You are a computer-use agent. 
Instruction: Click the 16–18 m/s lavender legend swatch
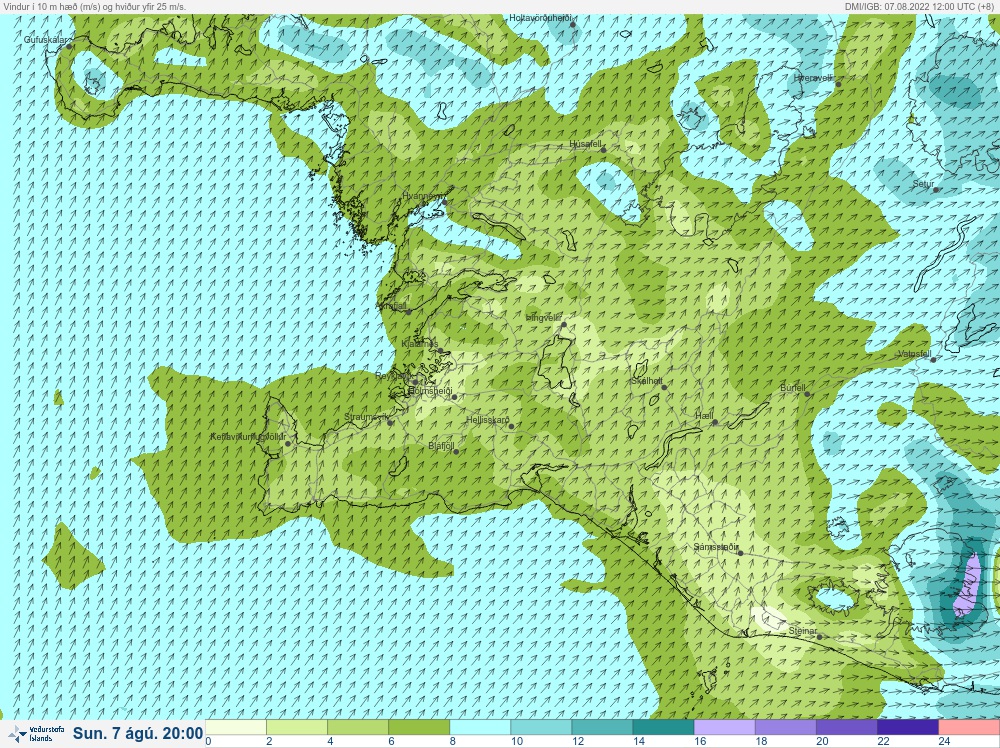[x=725, y=728]
